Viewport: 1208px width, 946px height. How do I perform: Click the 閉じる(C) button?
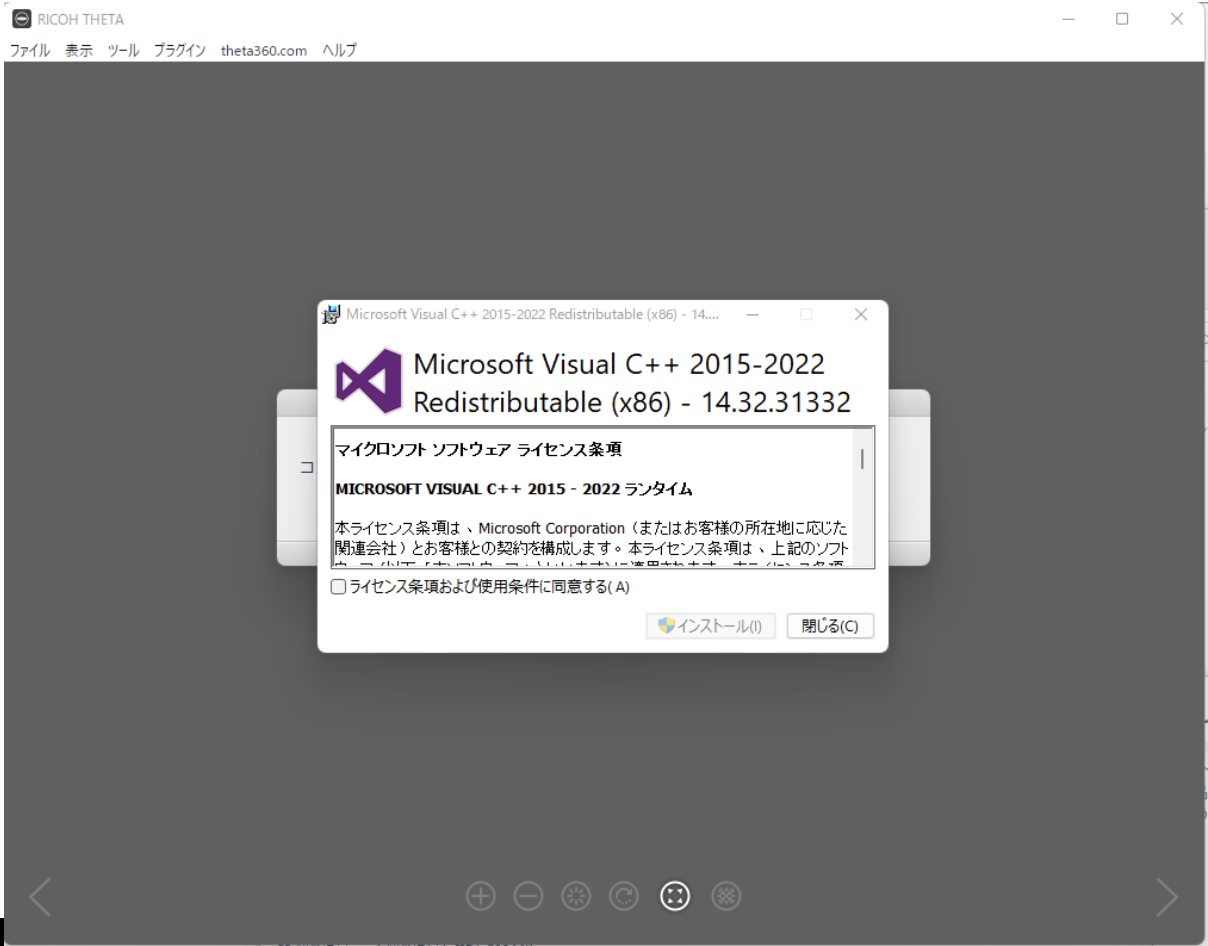click(830, 626)
